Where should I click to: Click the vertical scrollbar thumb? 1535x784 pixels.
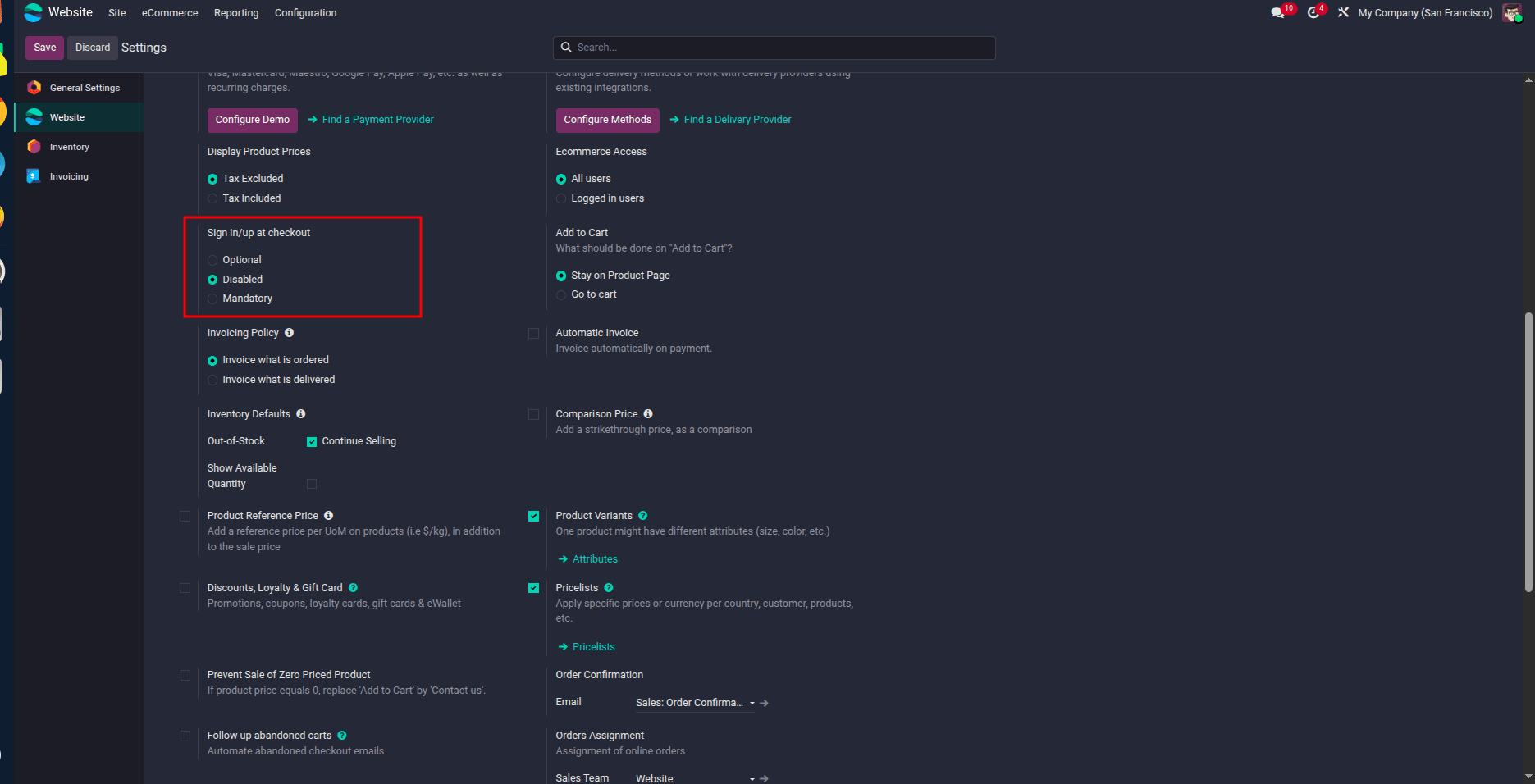coord(1528,451)
